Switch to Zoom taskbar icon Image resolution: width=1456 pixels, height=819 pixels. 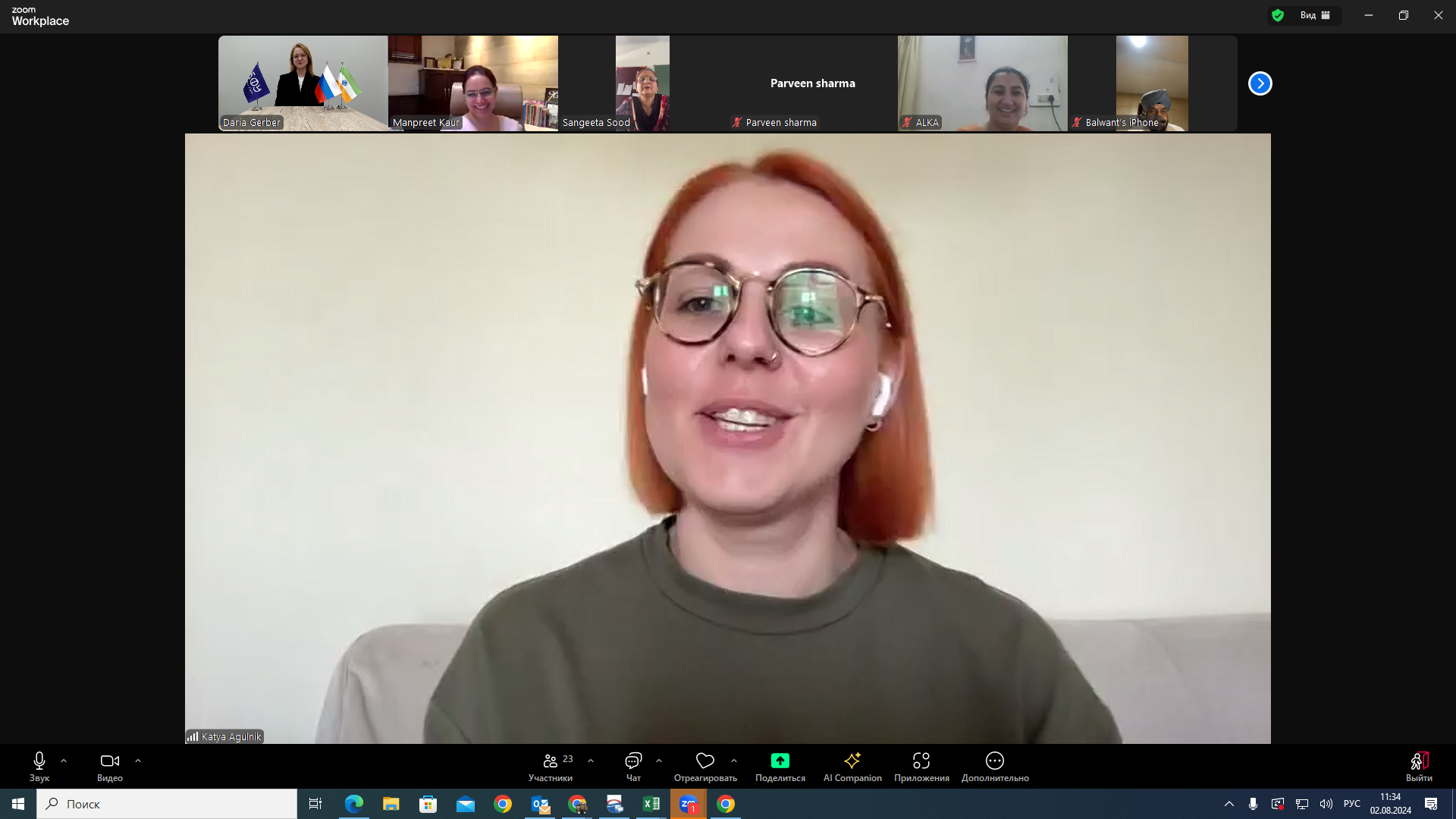[x=689, y=804]
